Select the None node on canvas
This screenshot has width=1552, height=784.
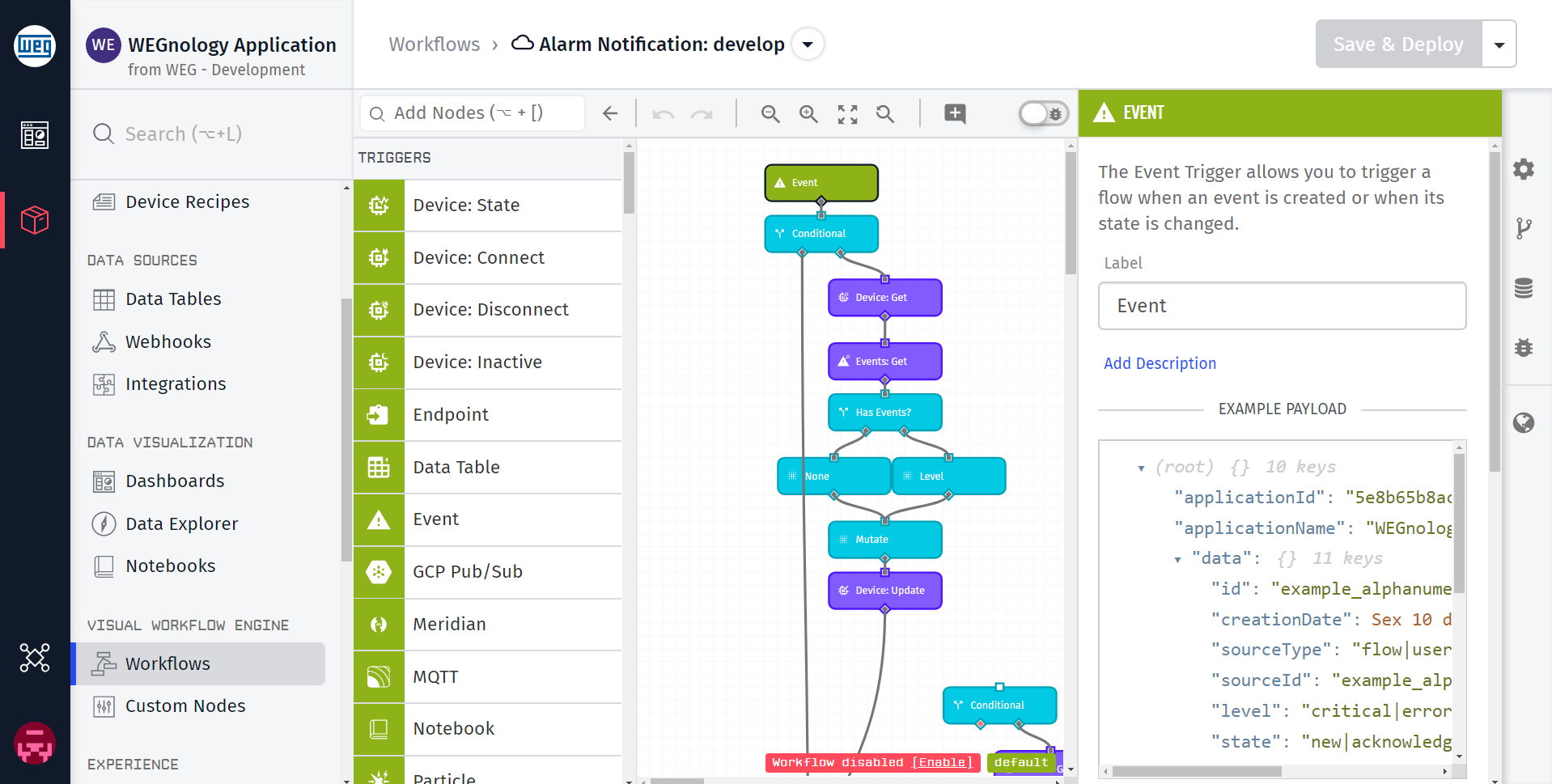[x=834, y=477]
